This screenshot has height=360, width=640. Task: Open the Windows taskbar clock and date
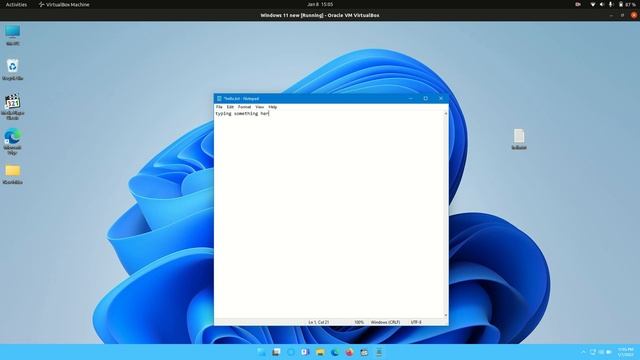625,352
